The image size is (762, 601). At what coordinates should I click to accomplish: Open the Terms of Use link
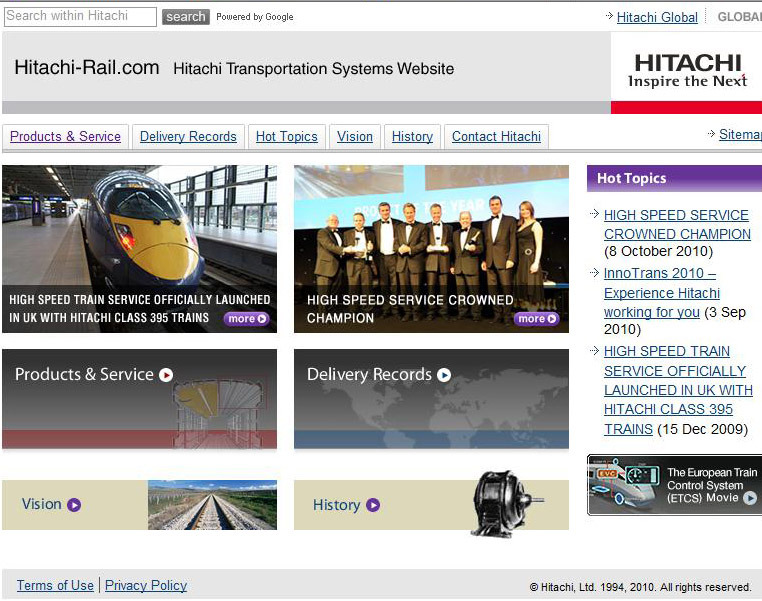click(x=55, y=585)
